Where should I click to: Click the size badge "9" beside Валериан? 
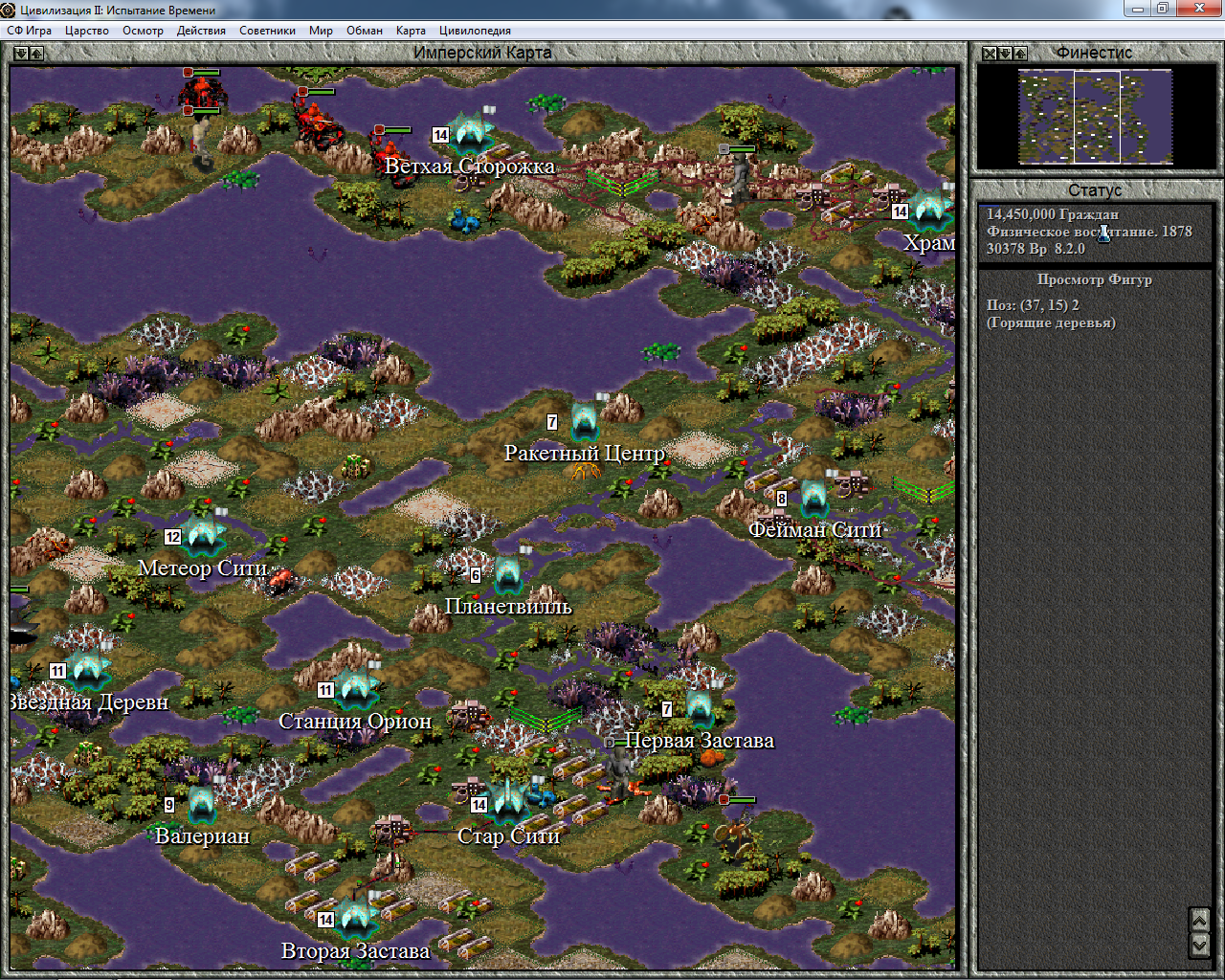pos(169,805)
